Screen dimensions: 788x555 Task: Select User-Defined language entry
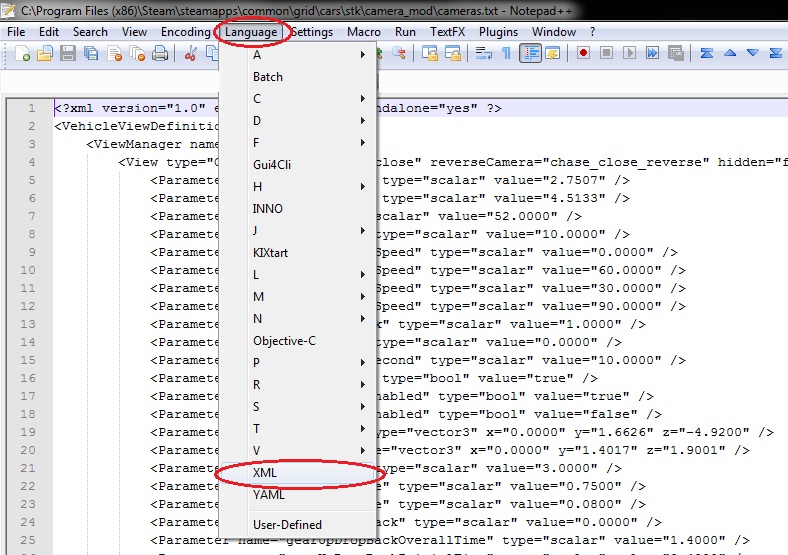pos(299,524)
